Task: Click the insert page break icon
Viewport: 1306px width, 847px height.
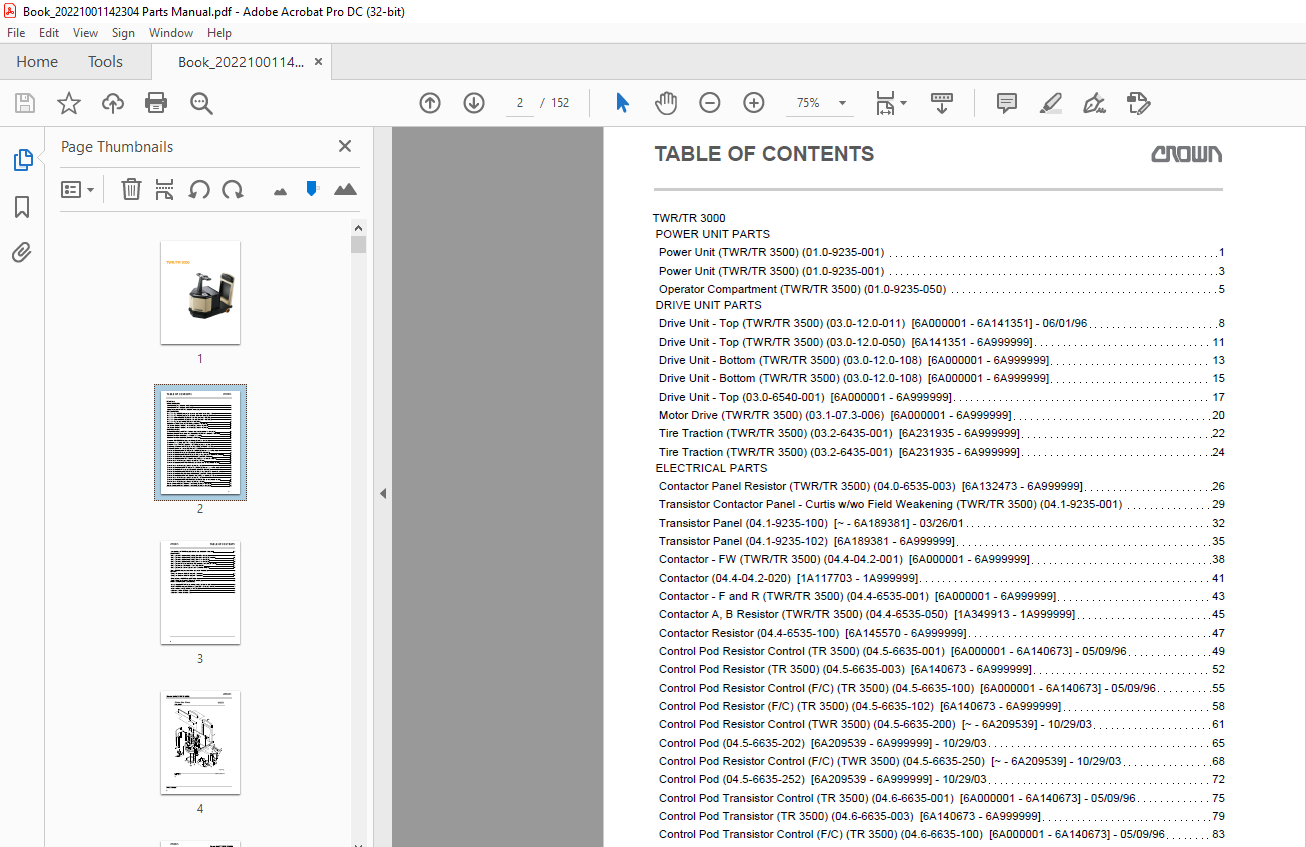Action: 165,189
